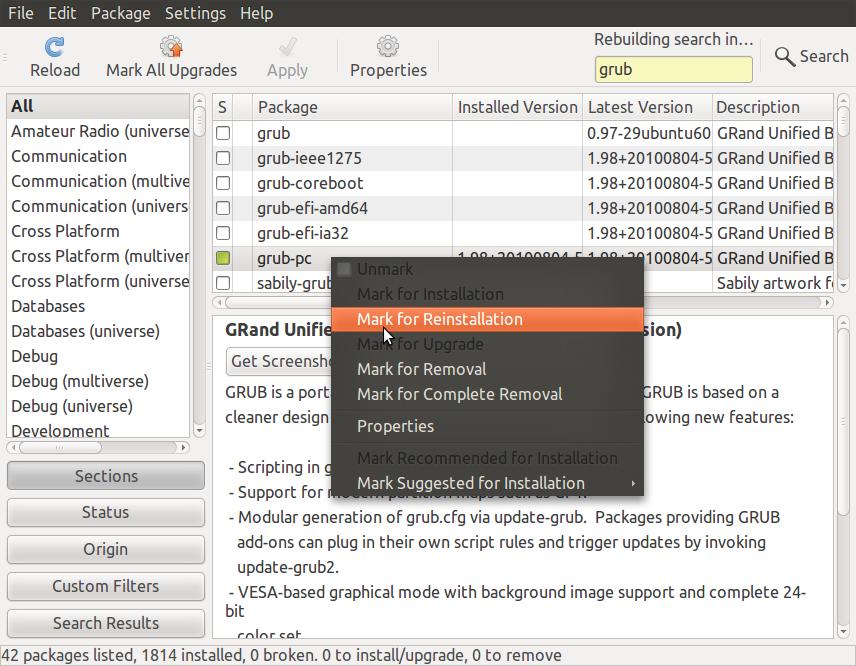Toggle the grub package status checkbox

coord(223,133)
